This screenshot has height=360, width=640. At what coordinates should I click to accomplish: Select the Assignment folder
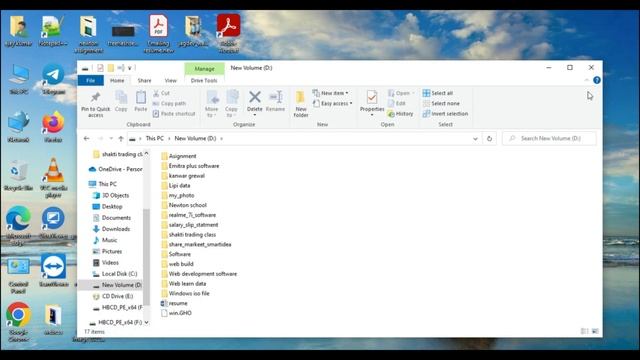[179, 156]
